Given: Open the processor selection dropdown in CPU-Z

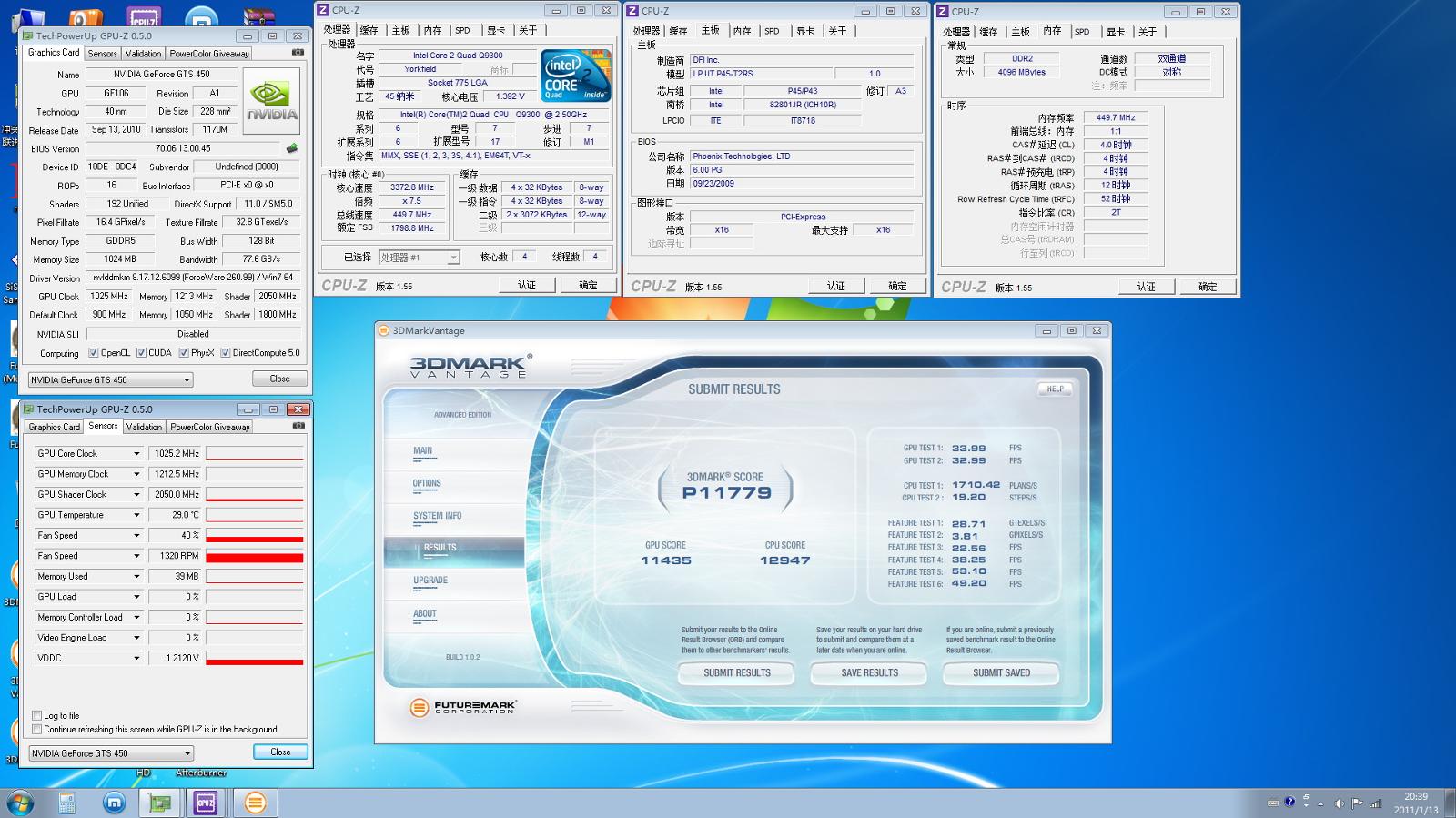Looking at the screenshot, I should (x=420, y=258).
